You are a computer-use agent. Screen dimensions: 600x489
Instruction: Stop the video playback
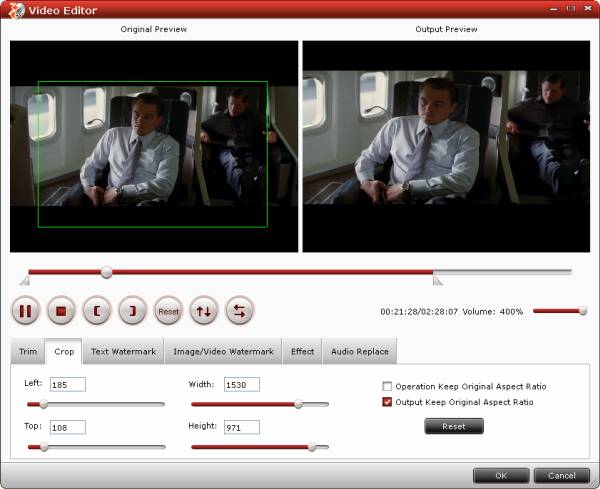click(x=61, y=311)
